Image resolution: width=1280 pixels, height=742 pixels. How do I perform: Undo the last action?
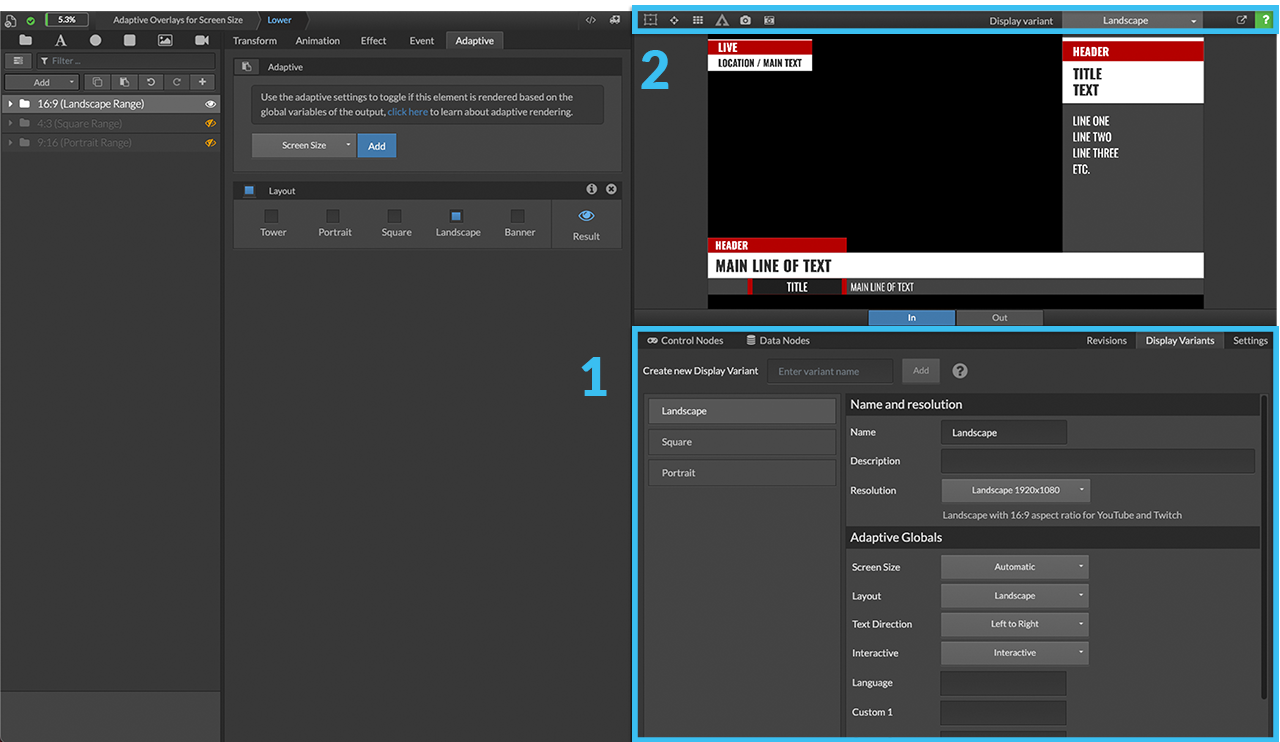click(150, 82)
